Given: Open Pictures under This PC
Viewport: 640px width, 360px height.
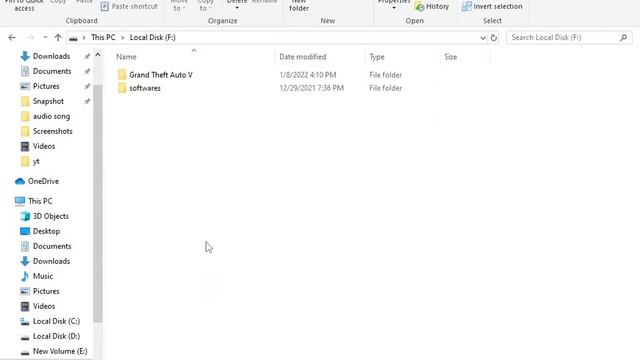Looking at the screenshot, I should 46,291.
